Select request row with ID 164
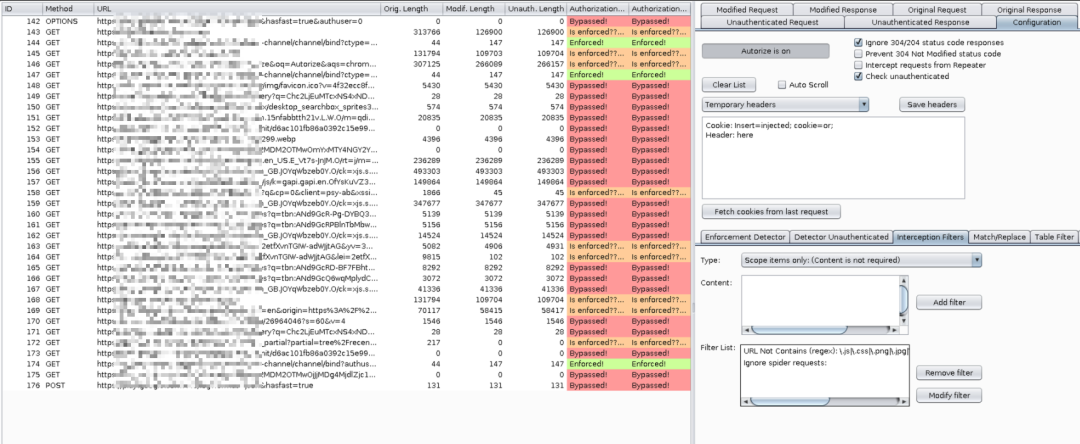This screenshot has height=444, width=1080. (x=346, y=257)
